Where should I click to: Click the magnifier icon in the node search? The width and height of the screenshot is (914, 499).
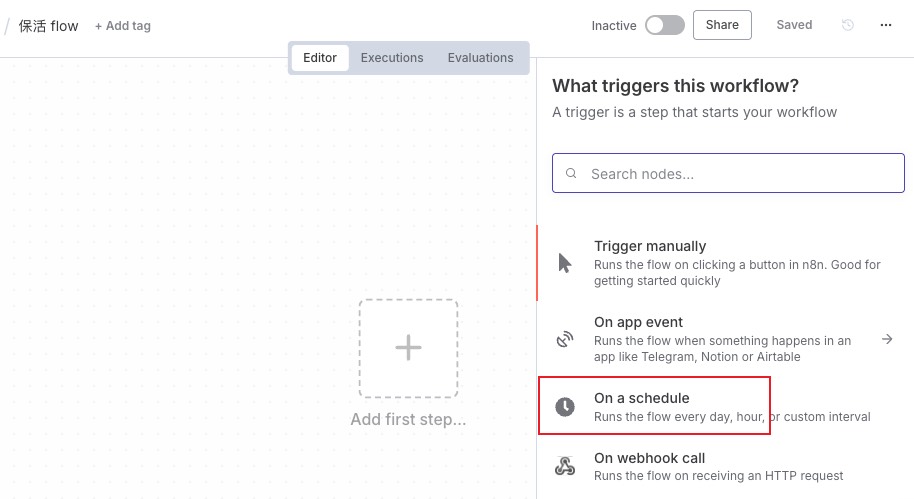point(572,173)
